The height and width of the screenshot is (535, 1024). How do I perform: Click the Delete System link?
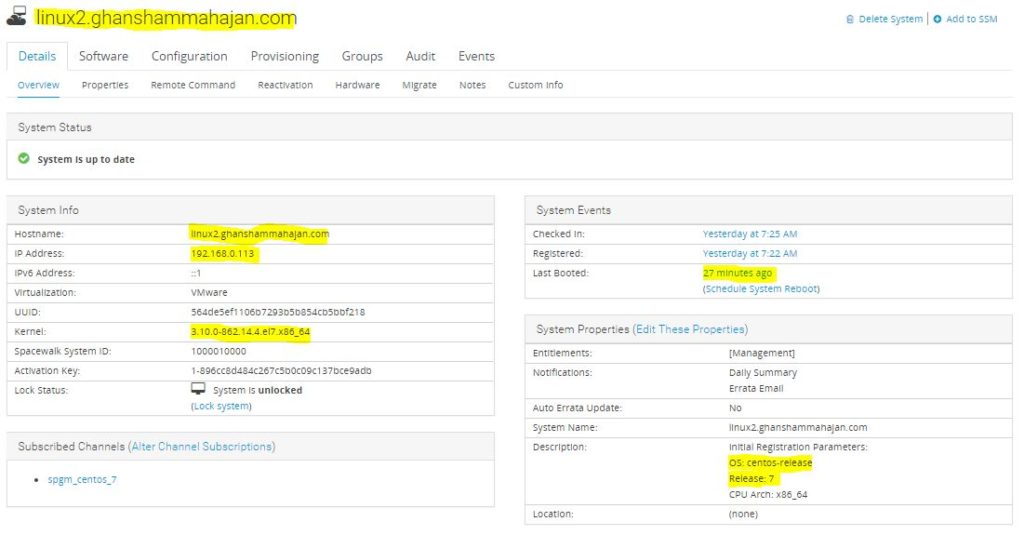click(x=890, y=19)
